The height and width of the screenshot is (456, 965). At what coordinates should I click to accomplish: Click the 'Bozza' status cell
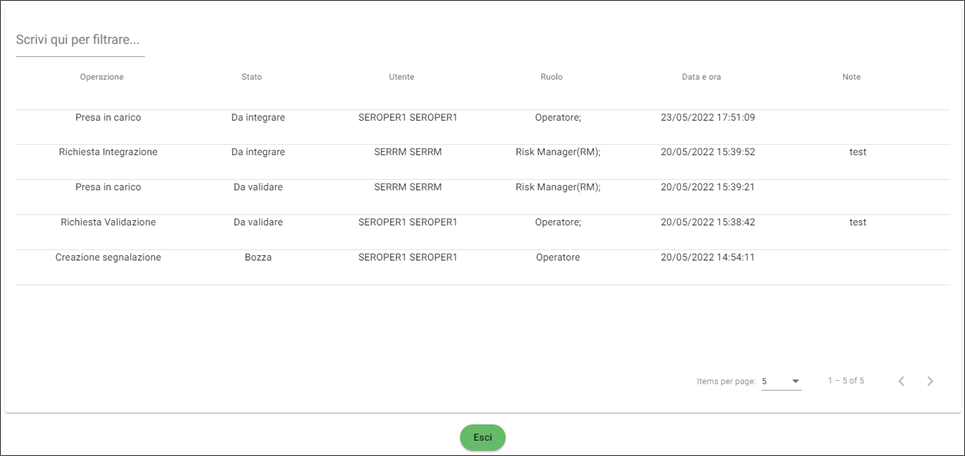(258, 257)
